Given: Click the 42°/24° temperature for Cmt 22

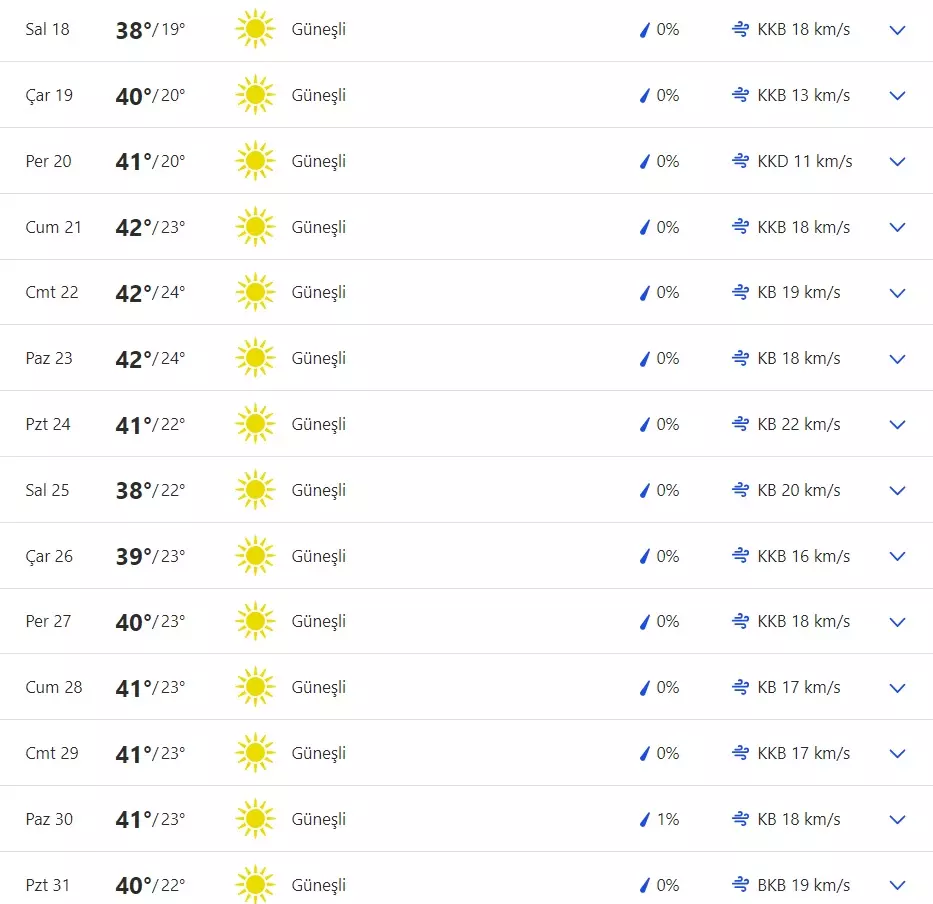Looking at the screenshot, I should point(150,293).
